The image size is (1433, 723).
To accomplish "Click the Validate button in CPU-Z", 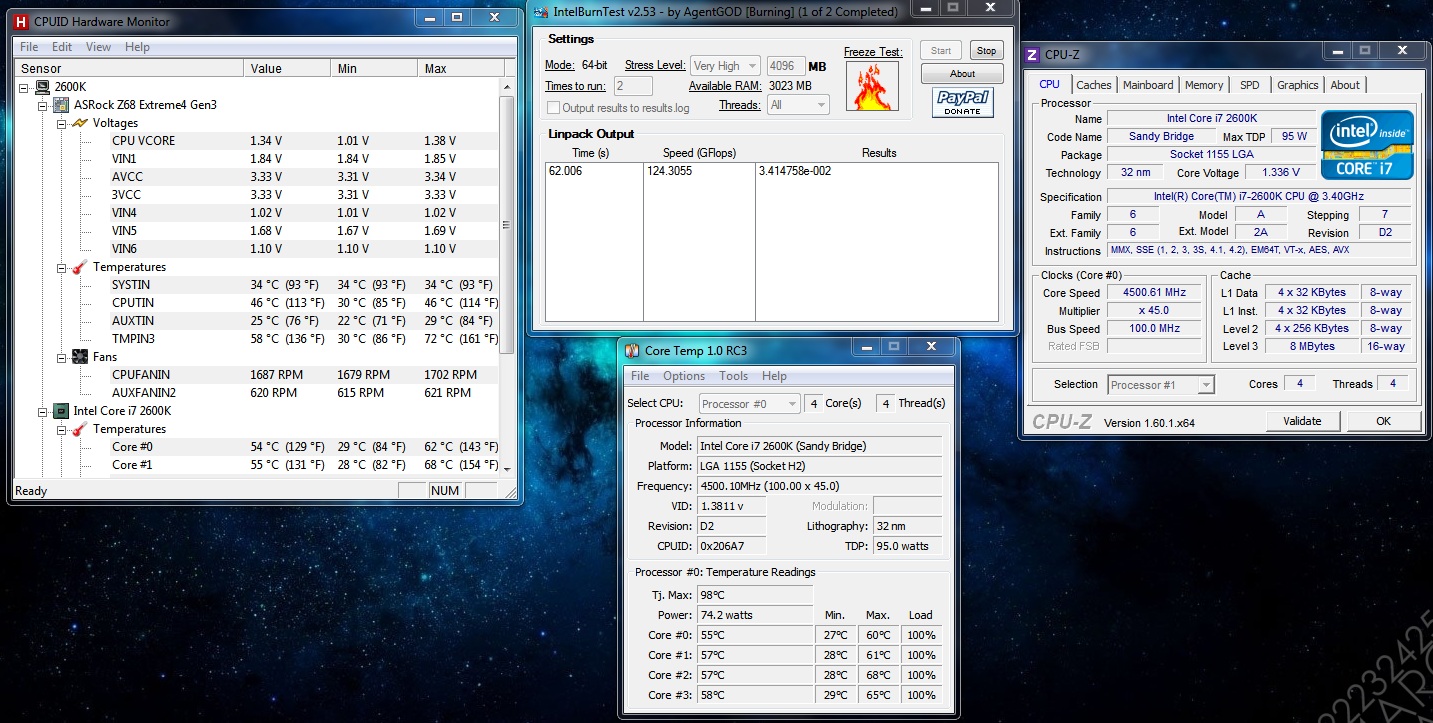I will point(1302,421).
